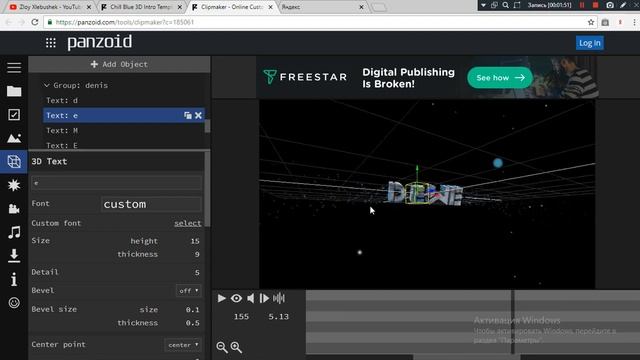Screen dimensions: 640x360
Task: Click the Bevel size value 0.1
Action: pyautogui.click(x=192, y=310)
